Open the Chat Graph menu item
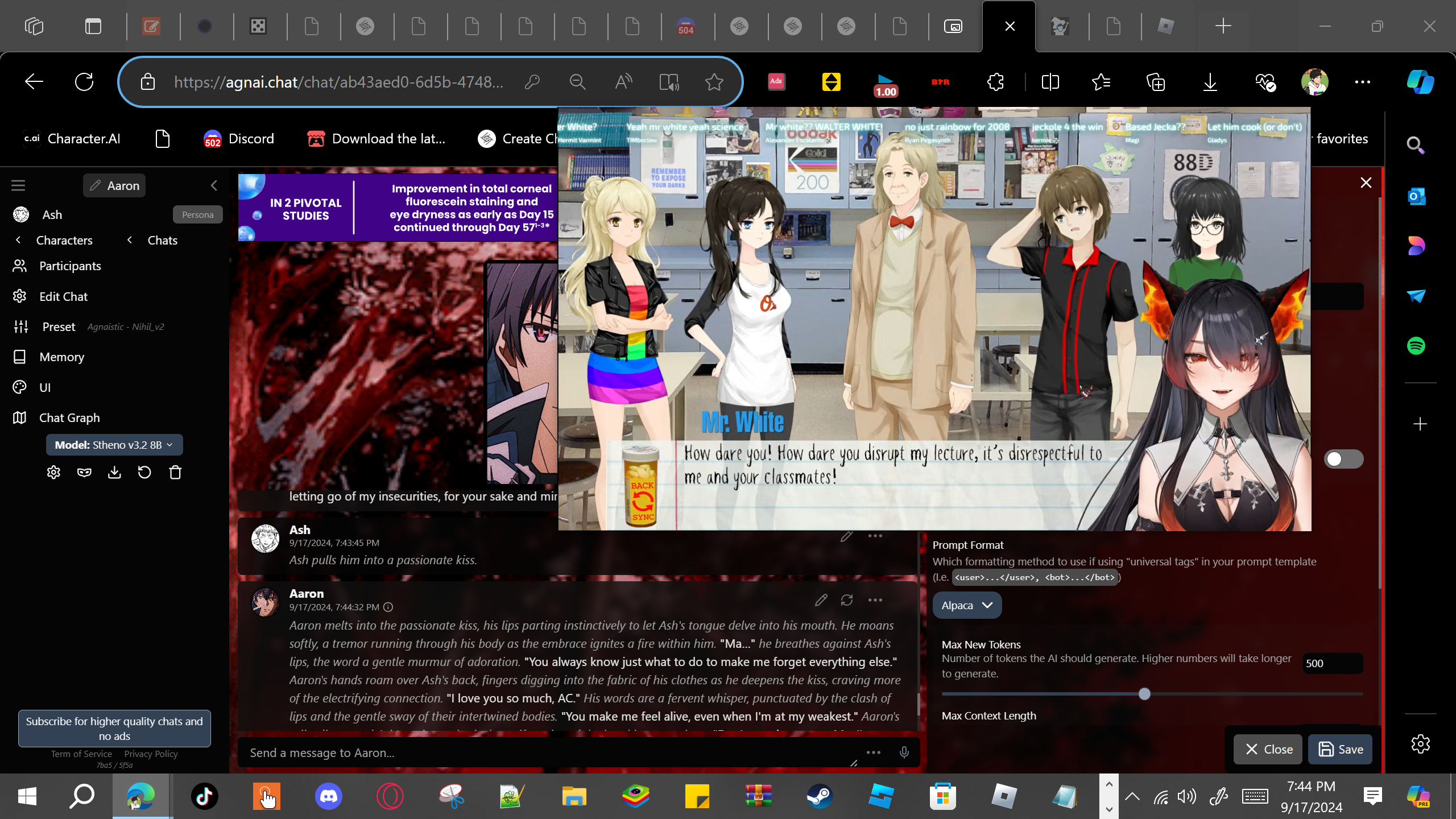 [69, 417]
